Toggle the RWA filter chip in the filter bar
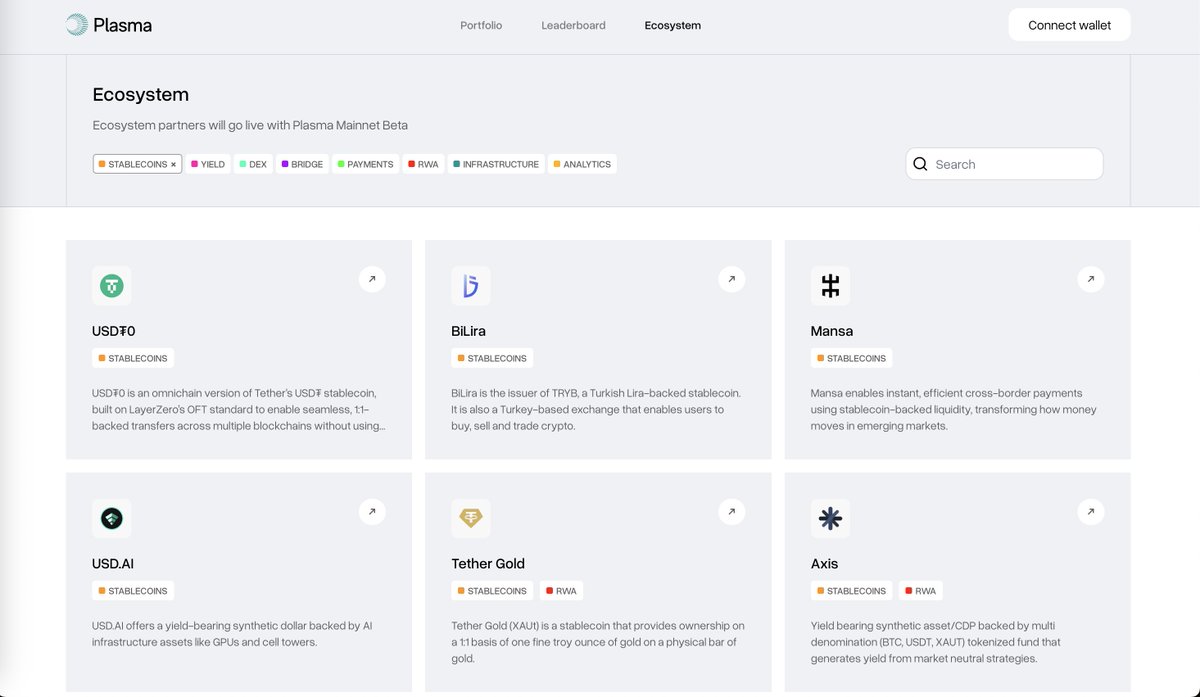Viewport: 1200px width, 697px height. [423, 164]
